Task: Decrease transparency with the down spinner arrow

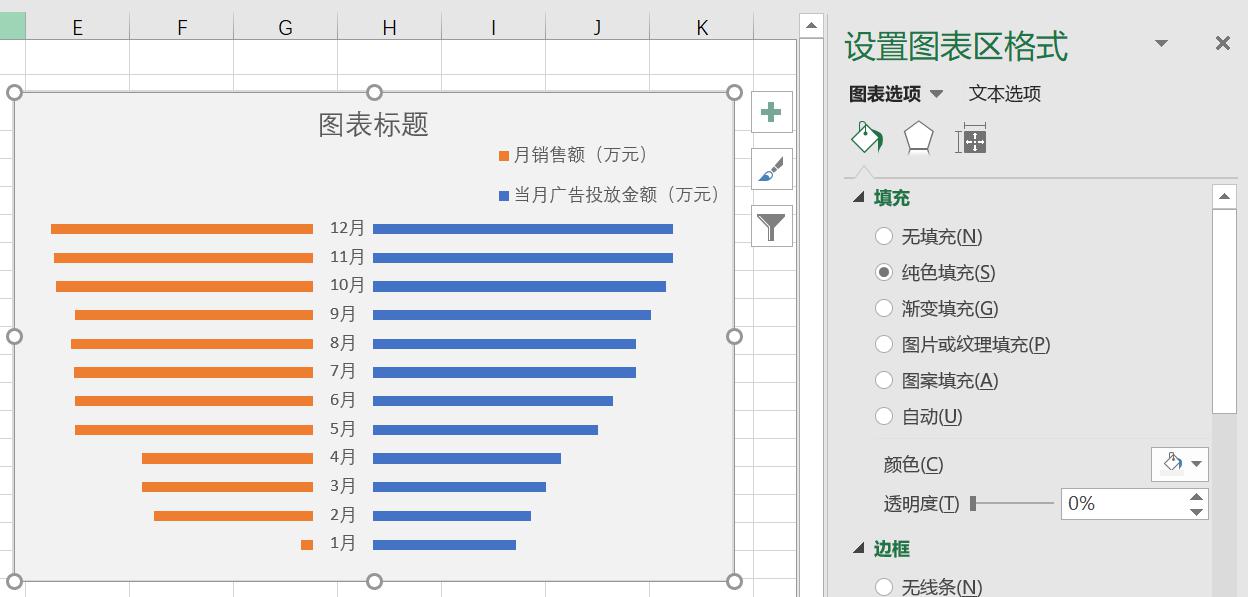Action: point(1197,512)
